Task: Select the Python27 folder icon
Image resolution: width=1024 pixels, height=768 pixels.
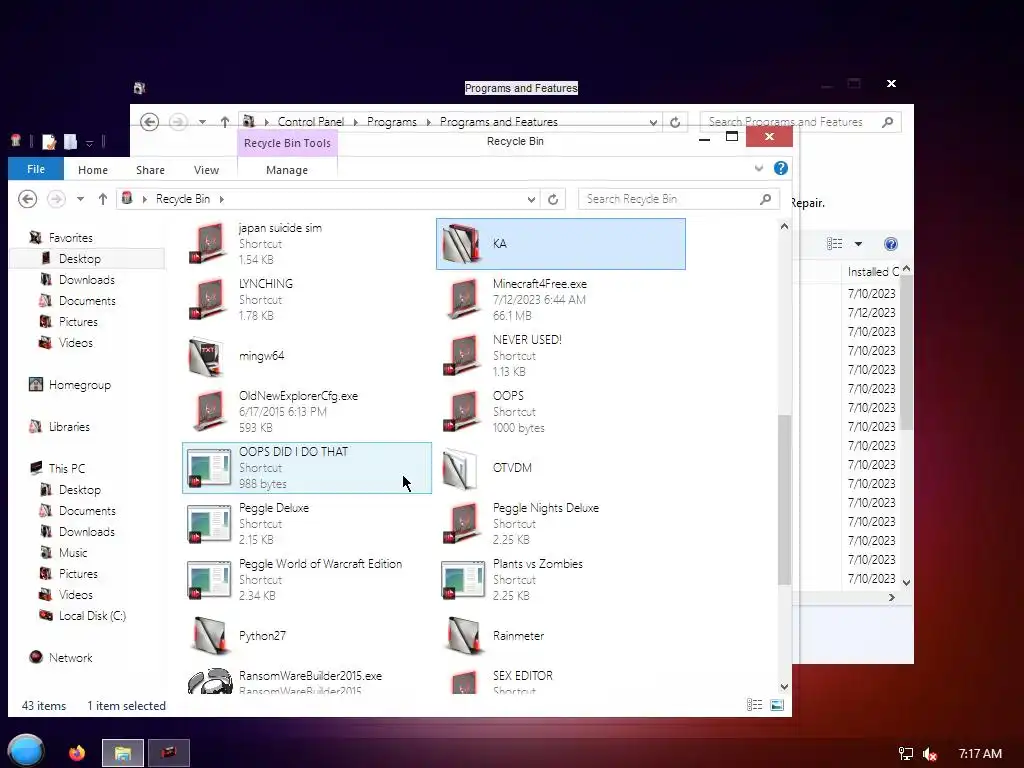Action: [x=209, y=635]
